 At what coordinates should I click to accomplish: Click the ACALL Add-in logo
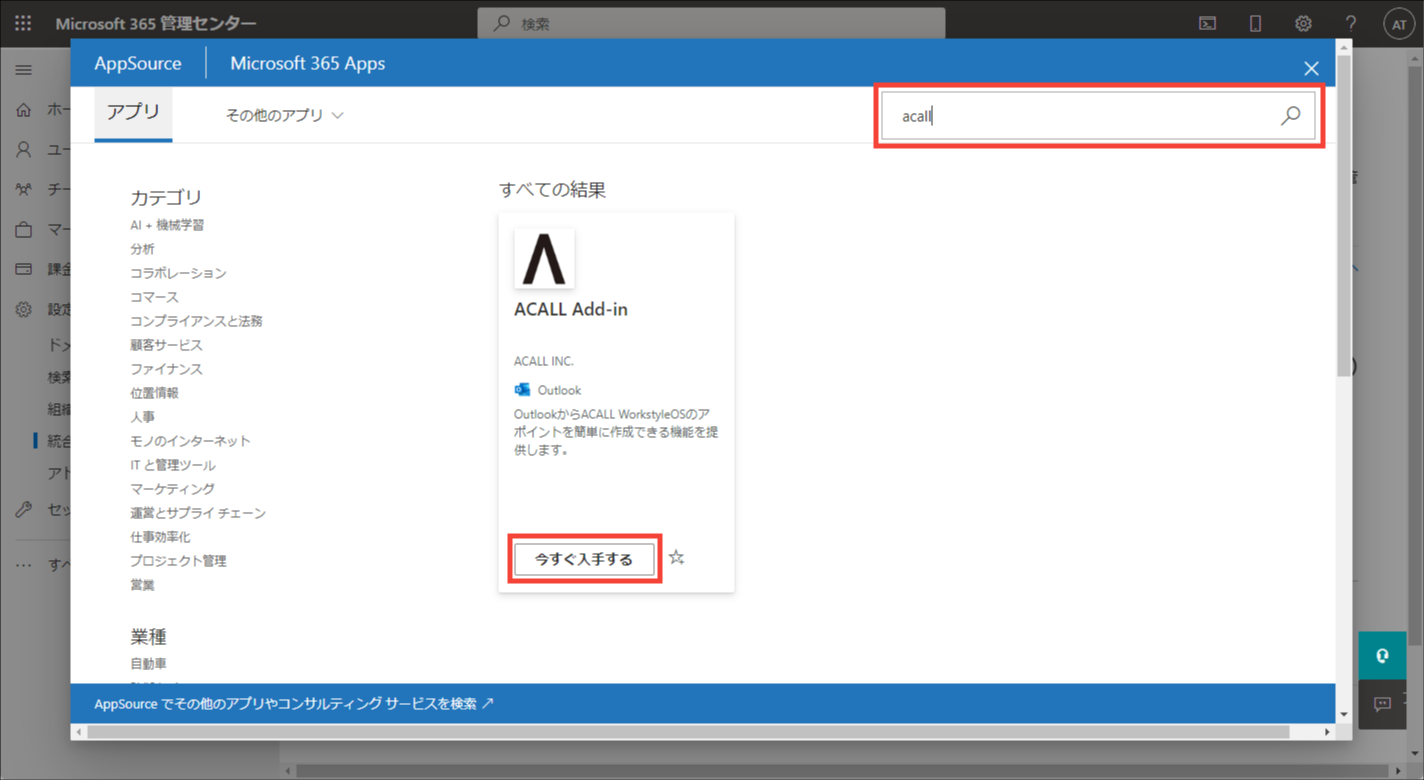[x=545, y=258]
